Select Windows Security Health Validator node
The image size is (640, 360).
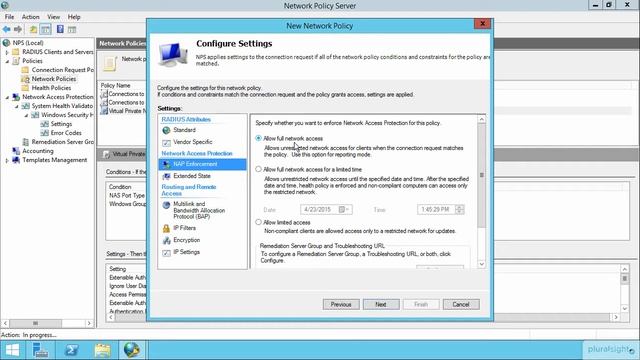coord(67,115)
